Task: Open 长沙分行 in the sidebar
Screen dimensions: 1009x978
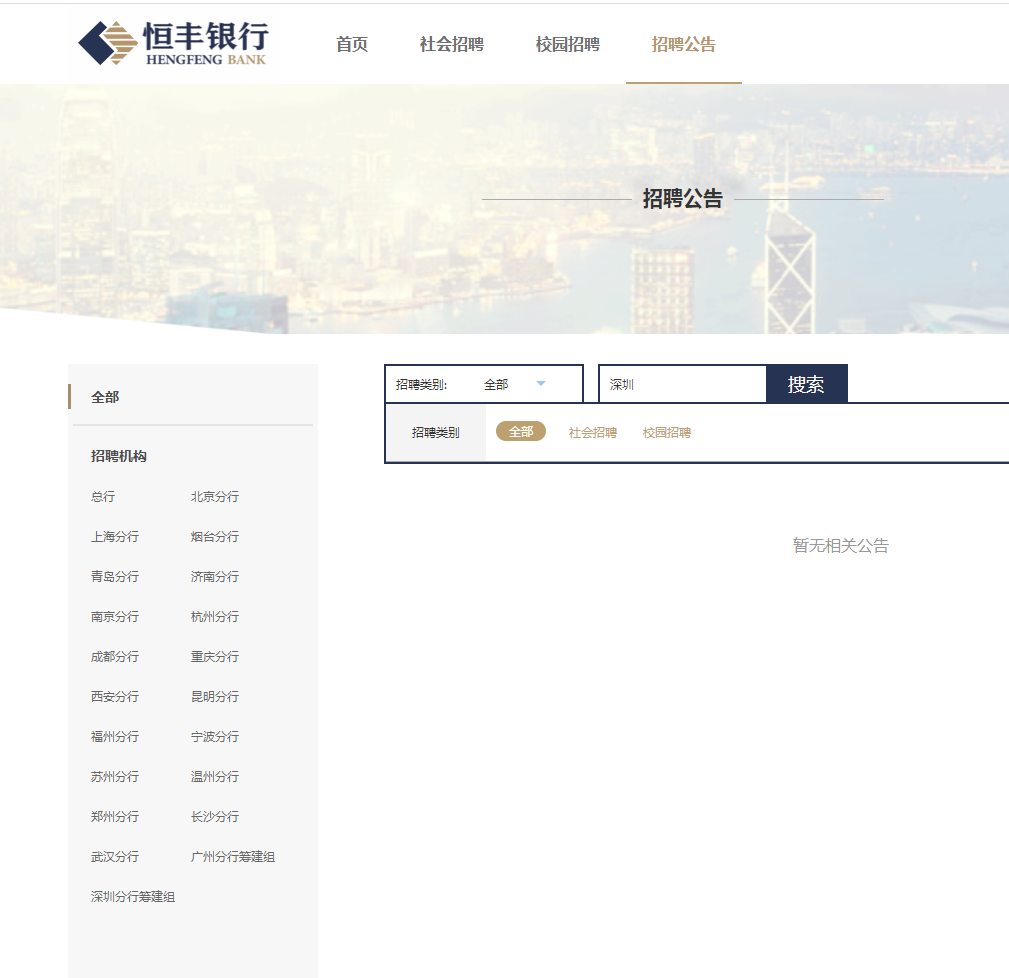Action: click(x=215, y=817)
